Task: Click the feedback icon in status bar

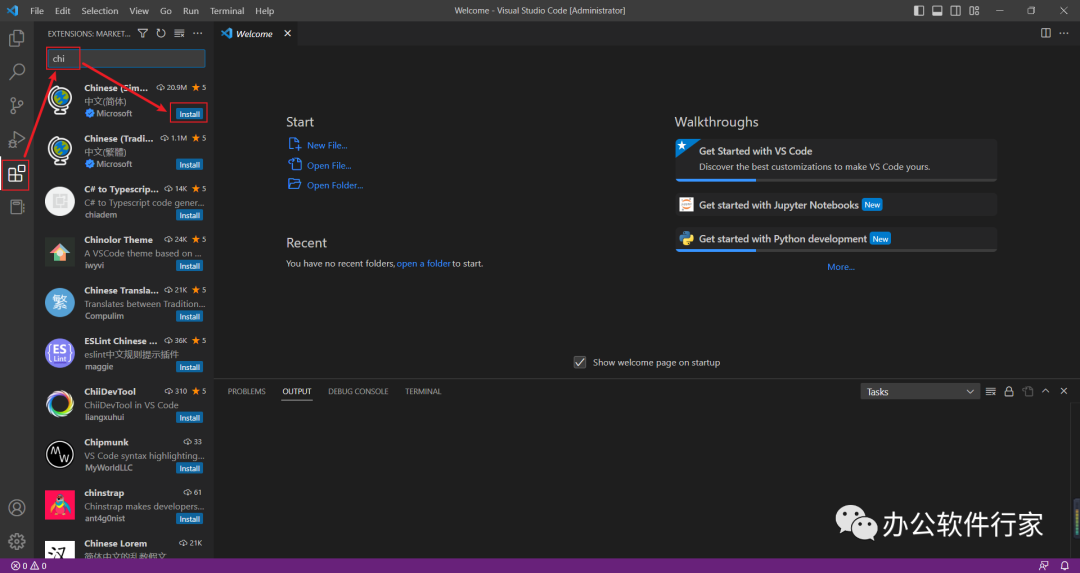Action: 1044,566
